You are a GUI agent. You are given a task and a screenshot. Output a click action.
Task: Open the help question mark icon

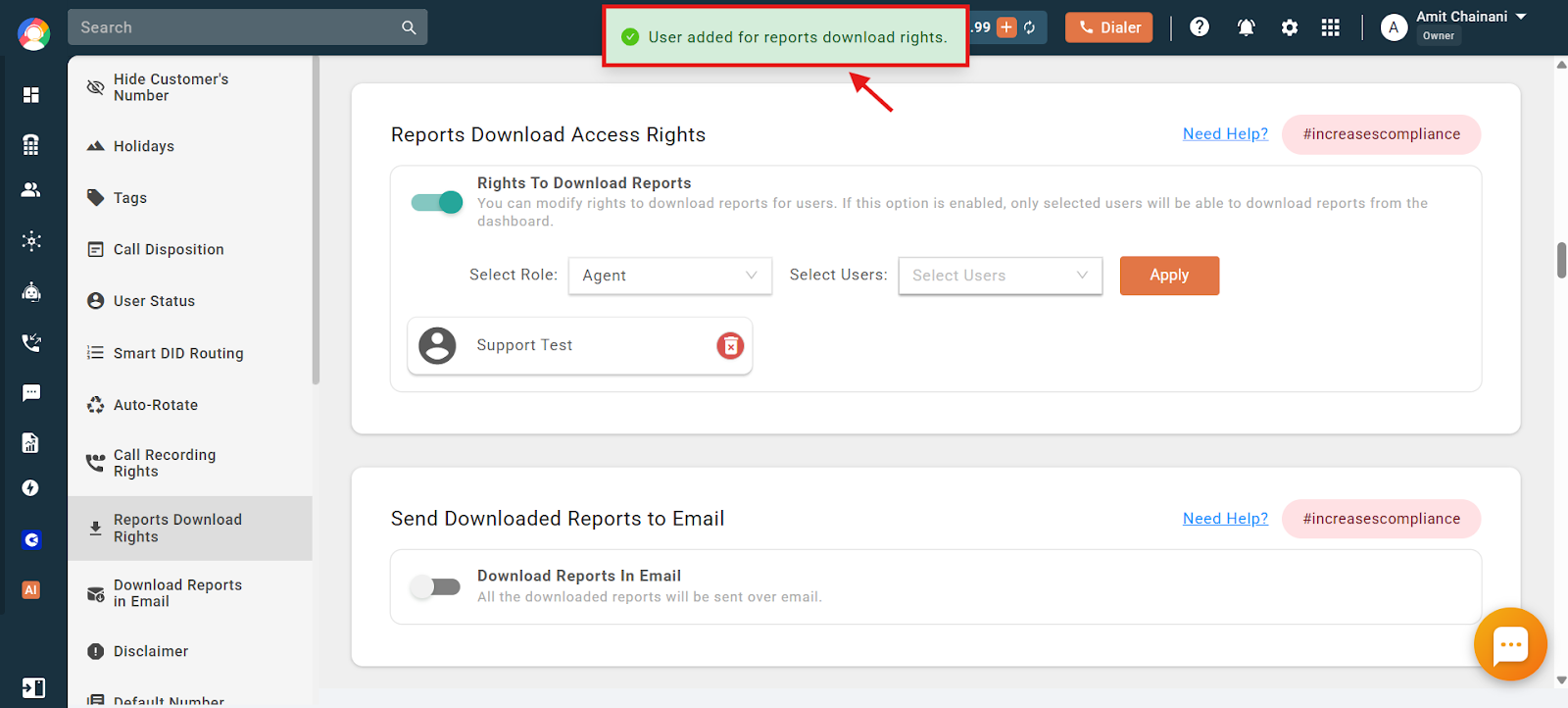(1200, 27)
